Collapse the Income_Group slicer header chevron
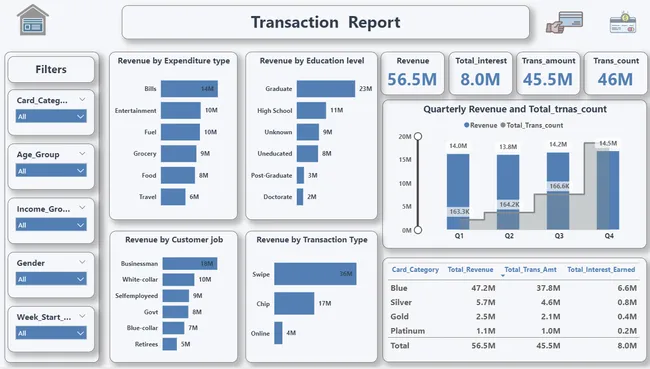 click(x=82, y=208)
